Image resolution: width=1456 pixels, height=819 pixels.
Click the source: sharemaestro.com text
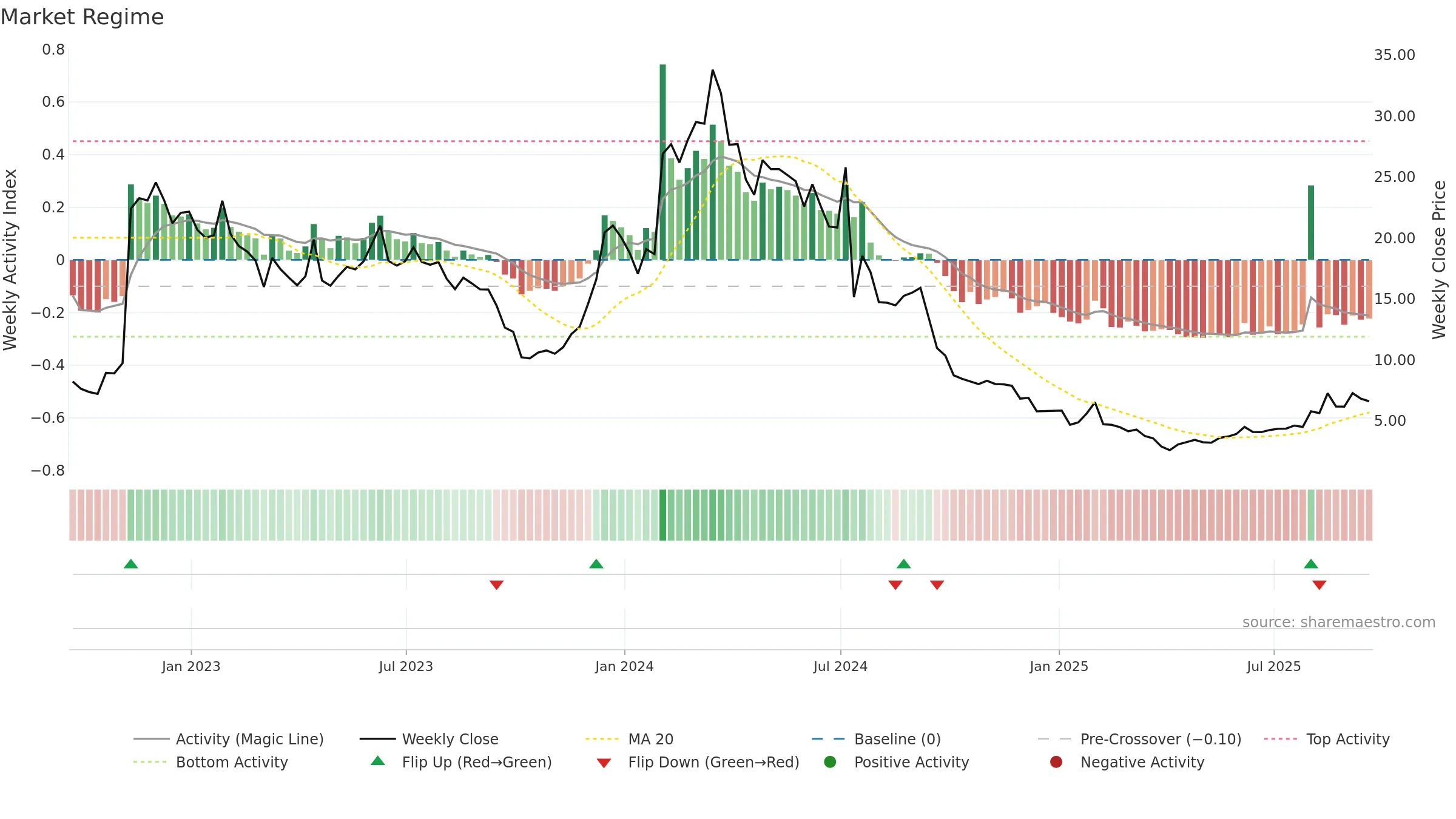(x=1339, y=622)
